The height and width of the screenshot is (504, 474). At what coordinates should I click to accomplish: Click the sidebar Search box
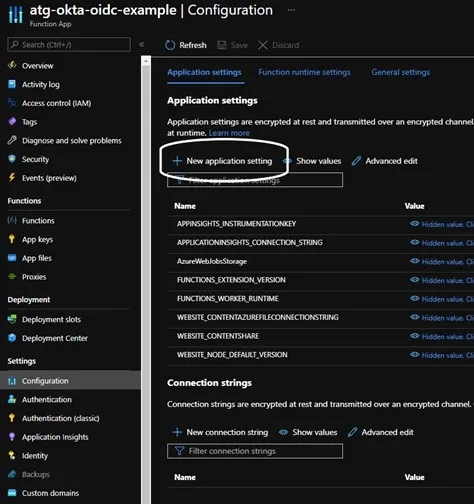pos(69,45)
